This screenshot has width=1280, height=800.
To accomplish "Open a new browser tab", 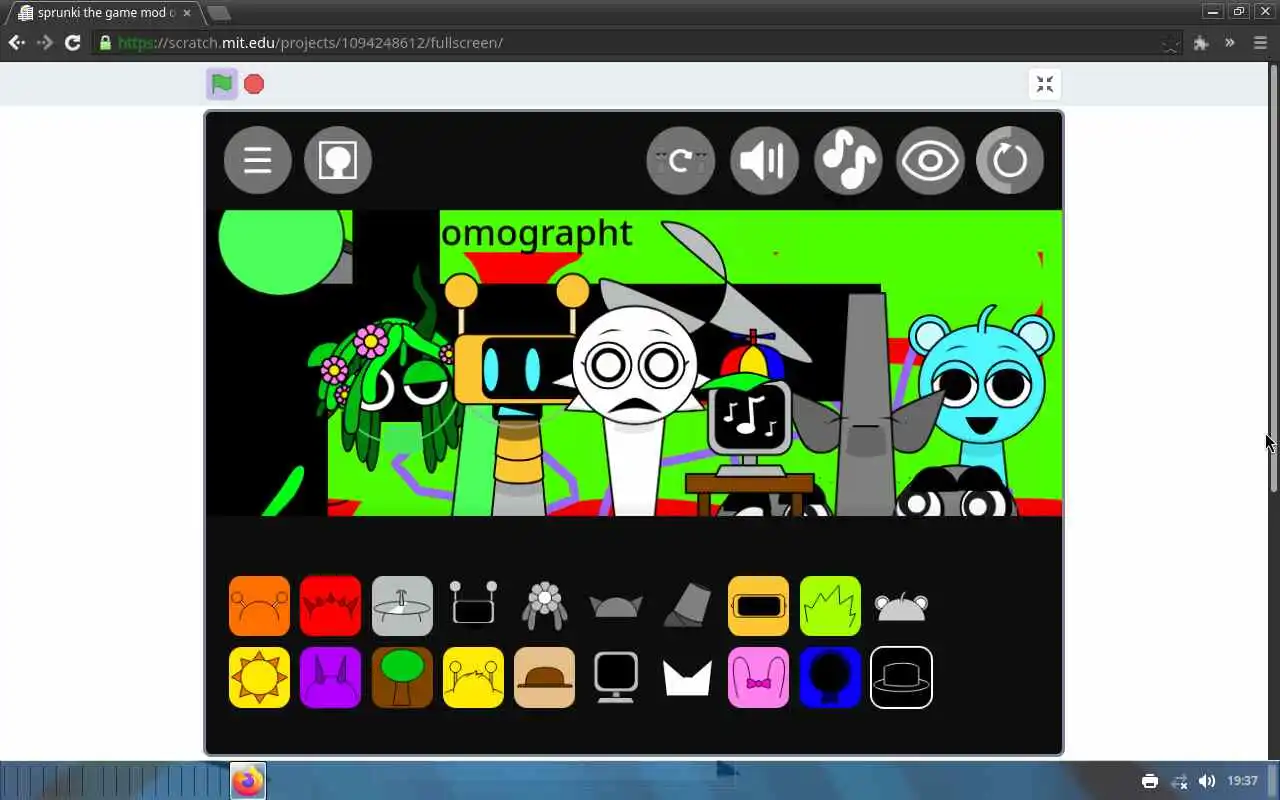I will click(x=218, y=13).
